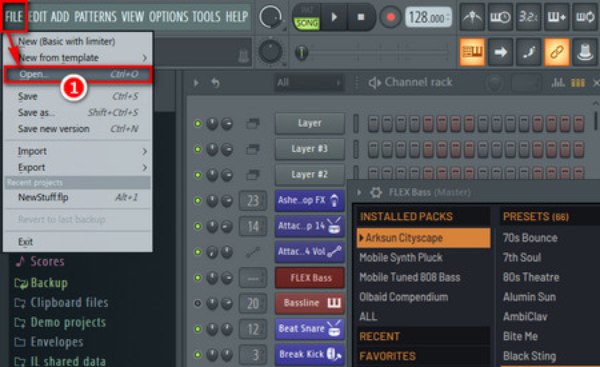Screen dimensions: 600x367
Task: Select the Attac..p 14 channel
Action: point(310,226)
